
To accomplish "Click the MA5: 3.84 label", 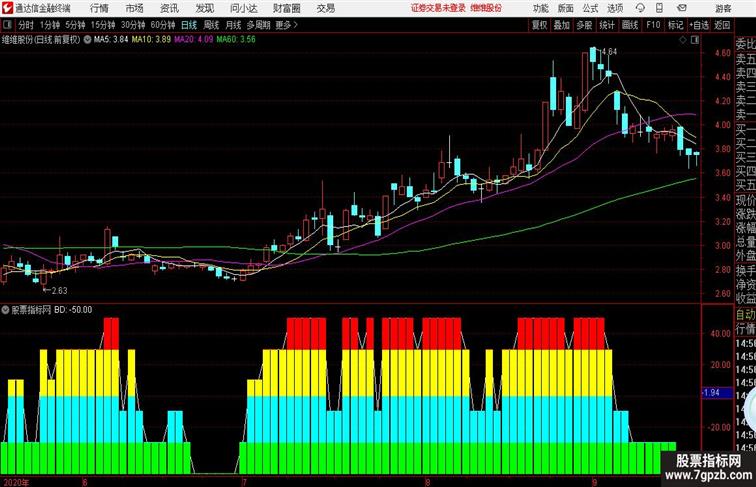I will coord(111,40).
